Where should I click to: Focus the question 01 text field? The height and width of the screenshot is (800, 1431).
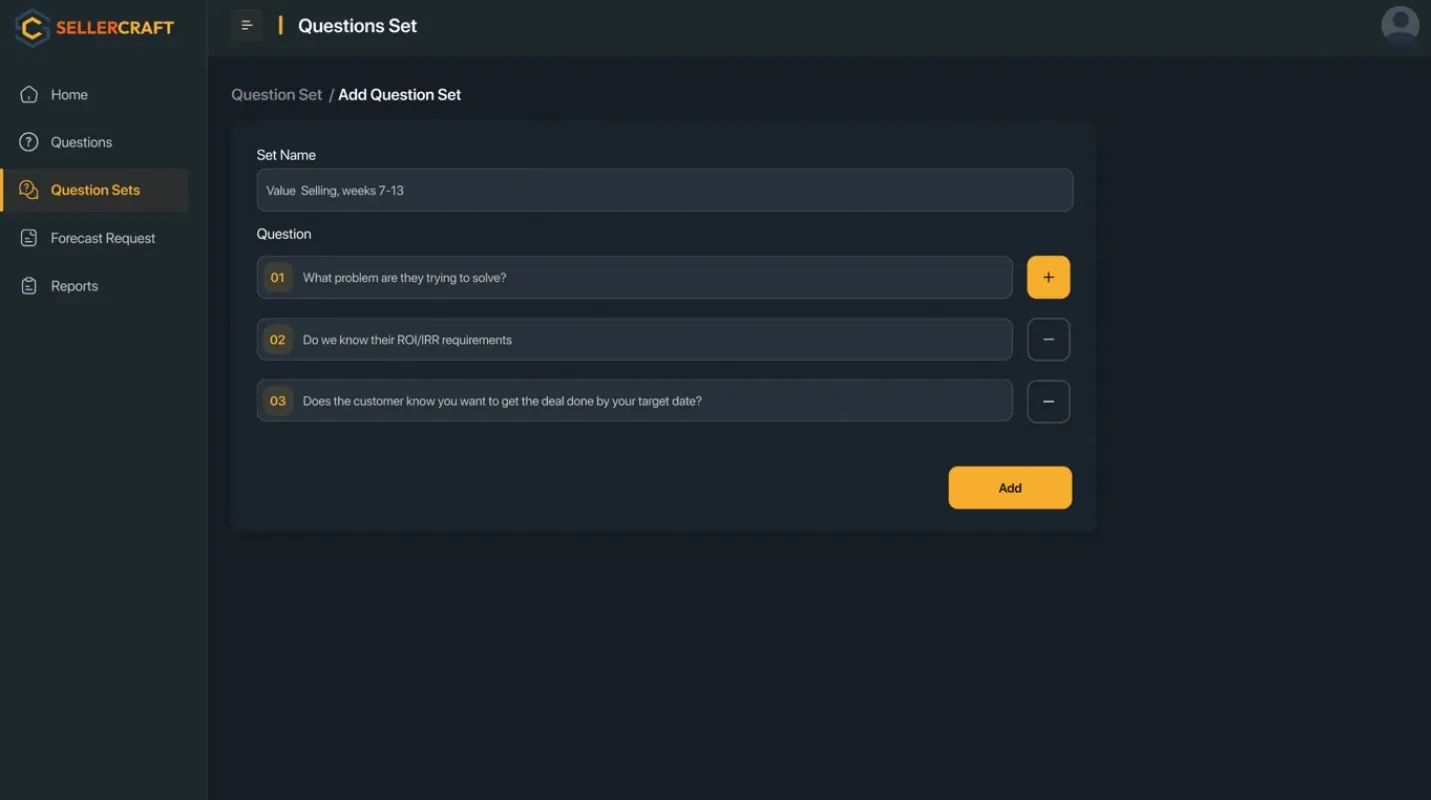[x=650, y=278]
